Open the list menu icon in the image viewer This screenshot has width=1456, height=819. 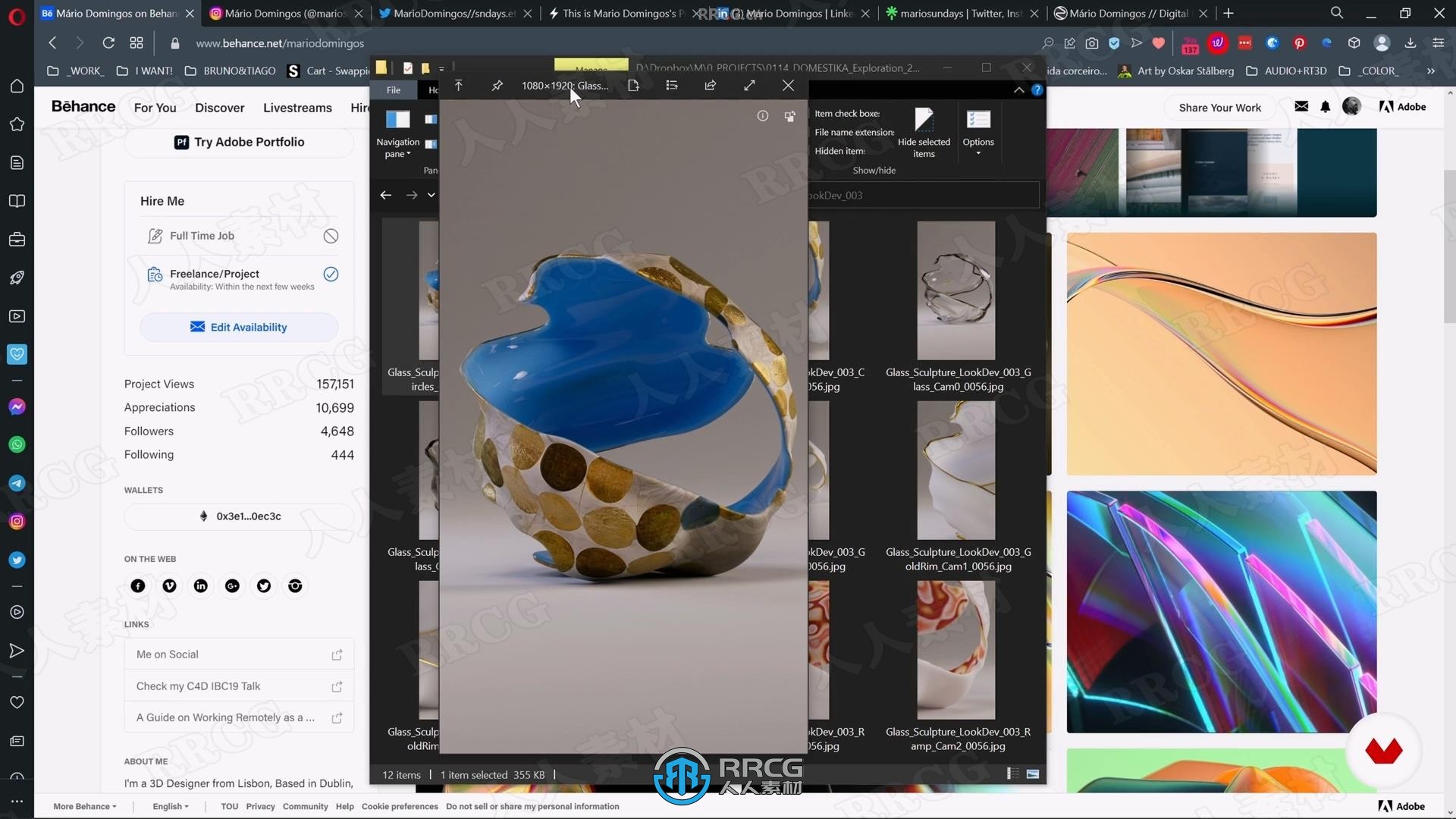(672, 86)
